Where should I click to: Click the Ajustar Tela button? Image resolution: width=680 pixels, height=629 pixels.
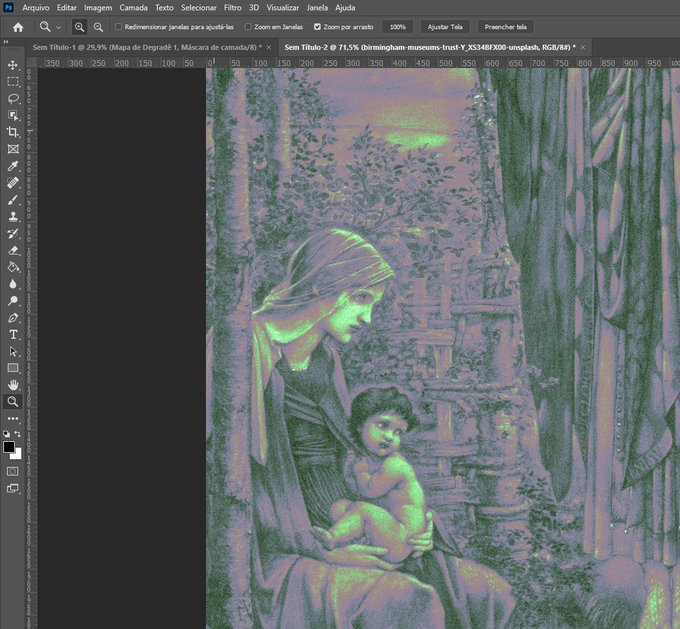445,27
